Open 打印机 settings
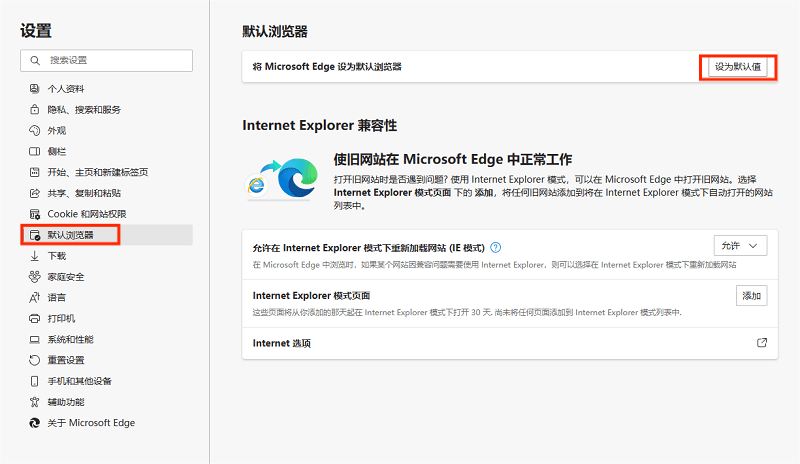 point(107,319)
